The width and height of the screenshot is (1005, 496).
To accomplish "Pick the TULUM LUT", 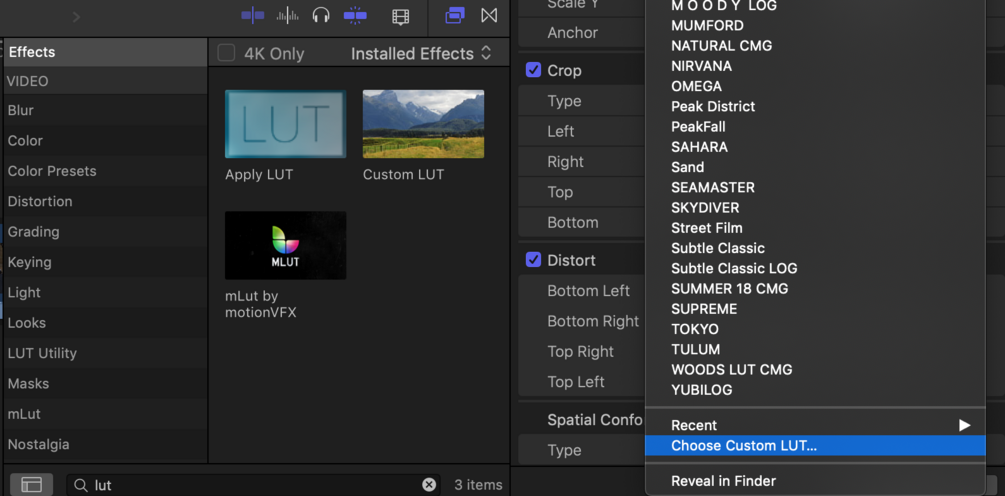I will coord(695,349).
